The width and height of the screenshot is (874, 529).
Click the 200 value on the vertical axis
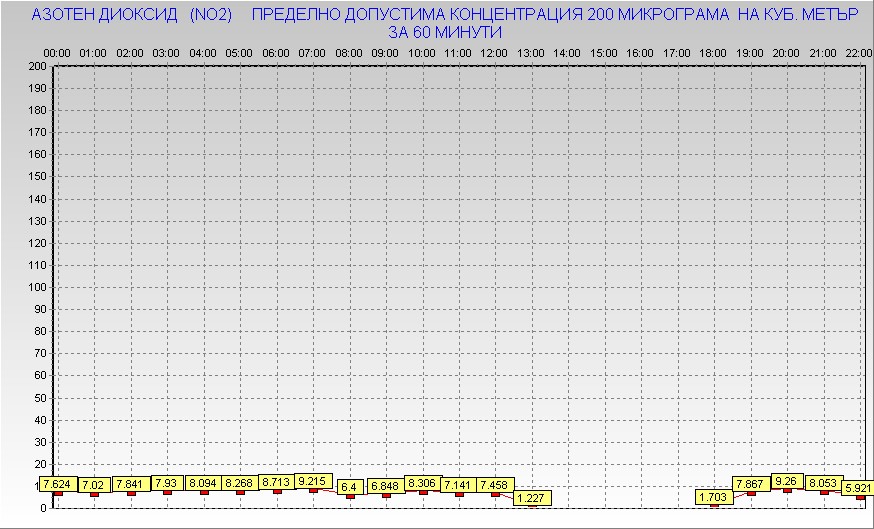click(37, 66)
